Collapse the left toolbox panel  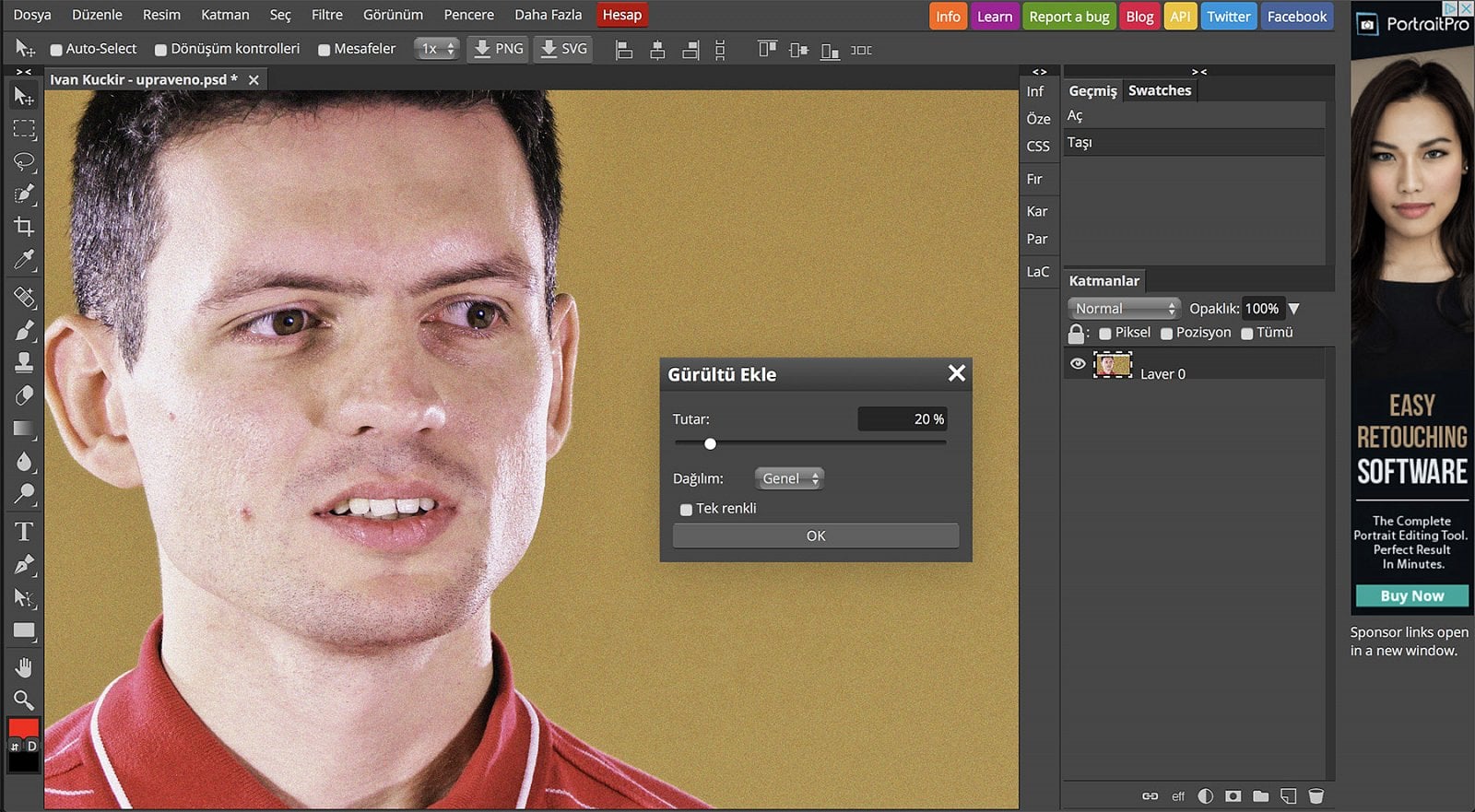pyautogui.click(x=24, y=71)
